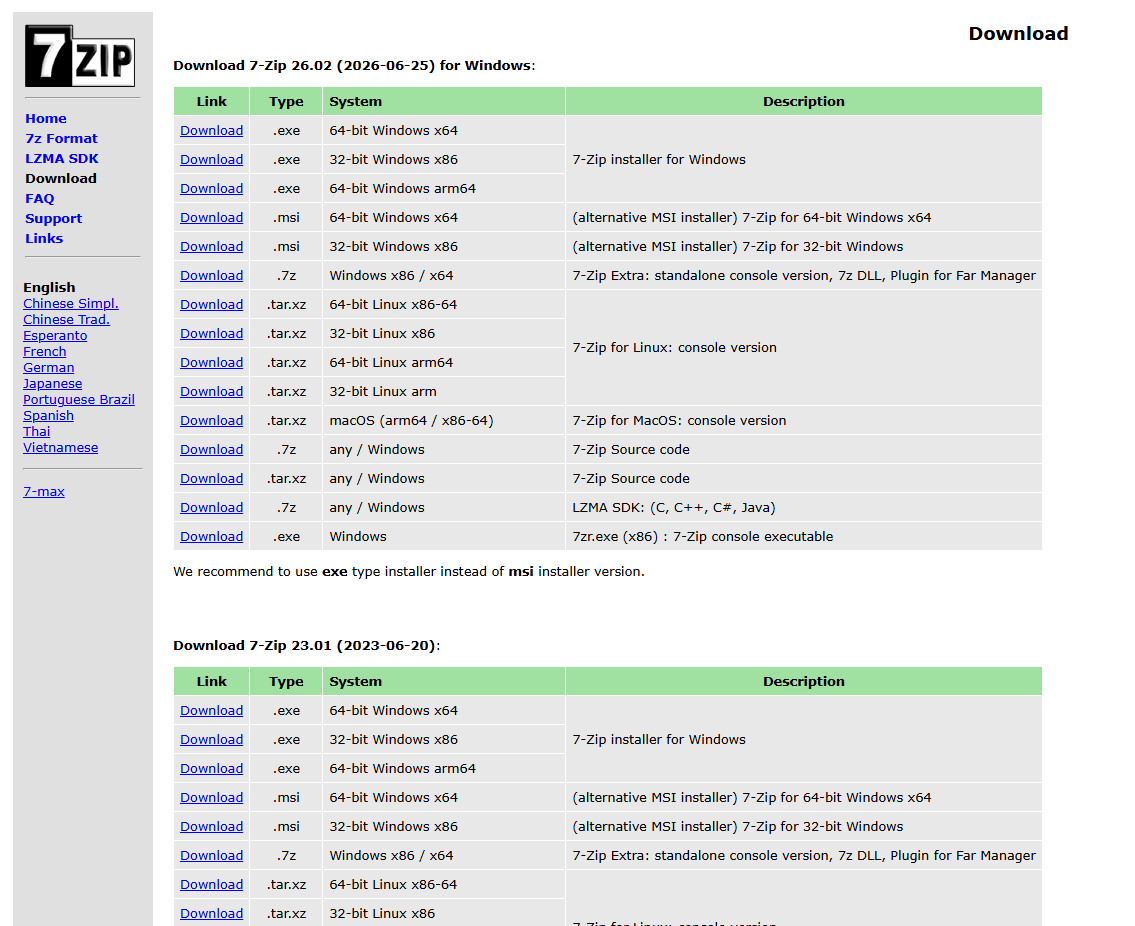Click '7-Zip for Linux: console version' in 26.02 table
This screenshot has width=1135, height=926.
click(675, 348)
